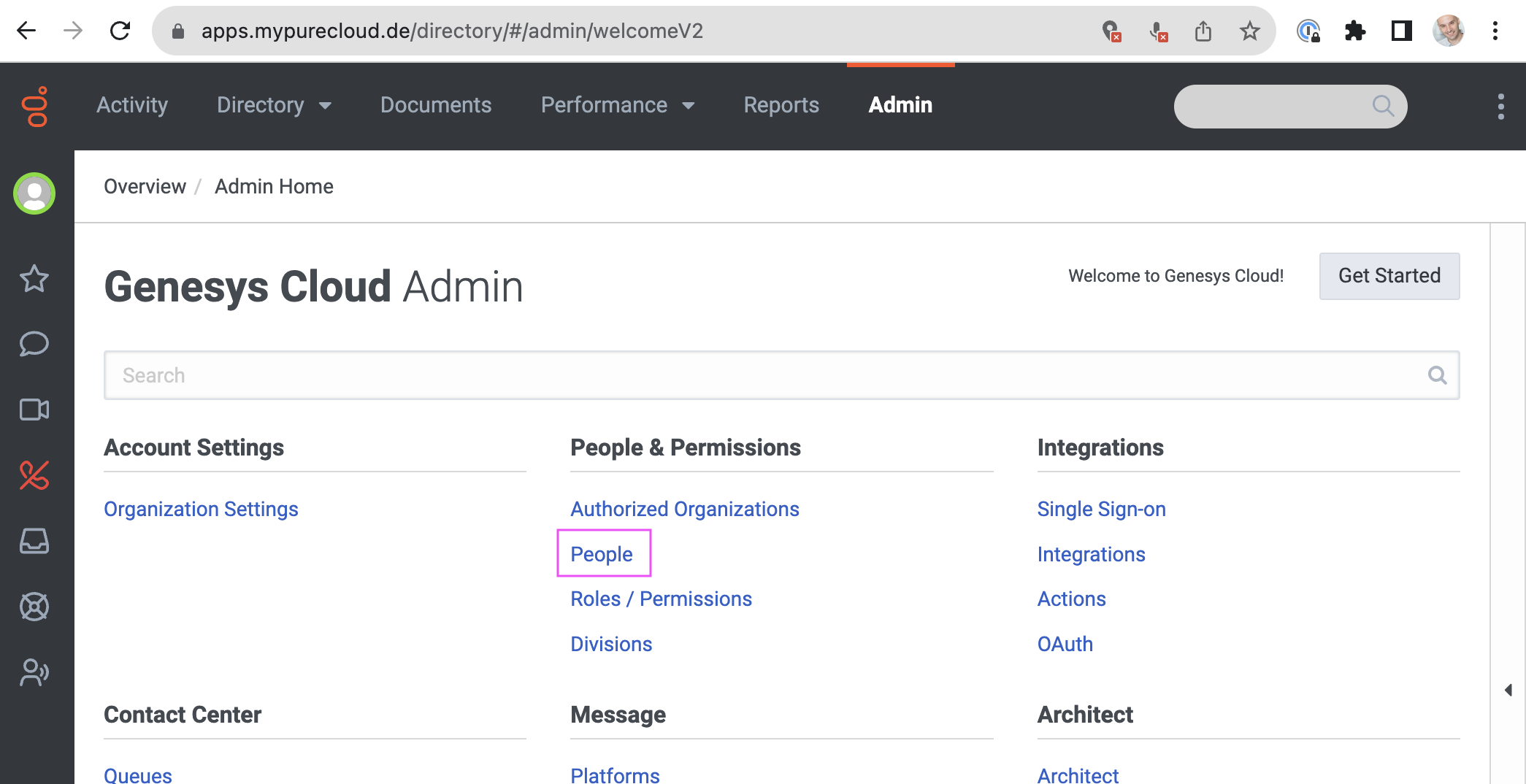This screenshot has height=784, width=1526.
Task: Open Roles / Permissions link
Action: [661, 599]
